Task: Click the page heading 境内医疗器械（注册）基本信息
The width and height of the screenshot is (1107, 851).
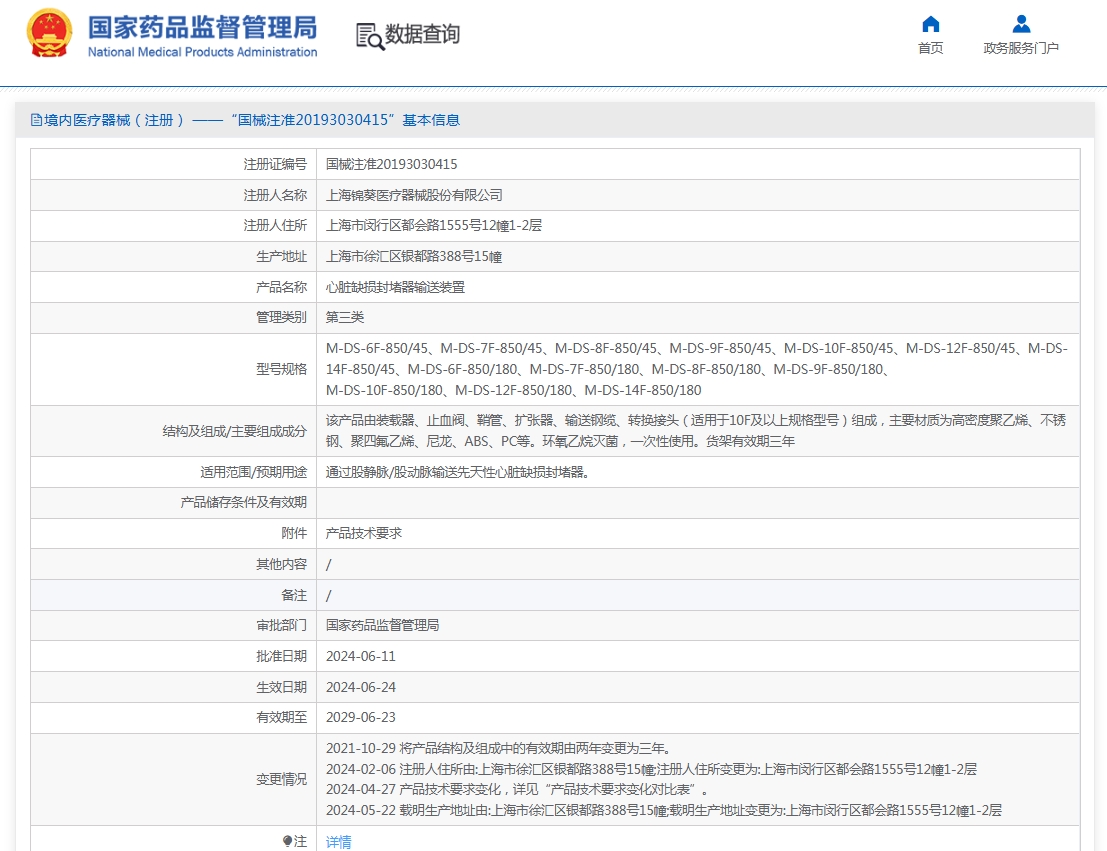Action: (251, 120)
